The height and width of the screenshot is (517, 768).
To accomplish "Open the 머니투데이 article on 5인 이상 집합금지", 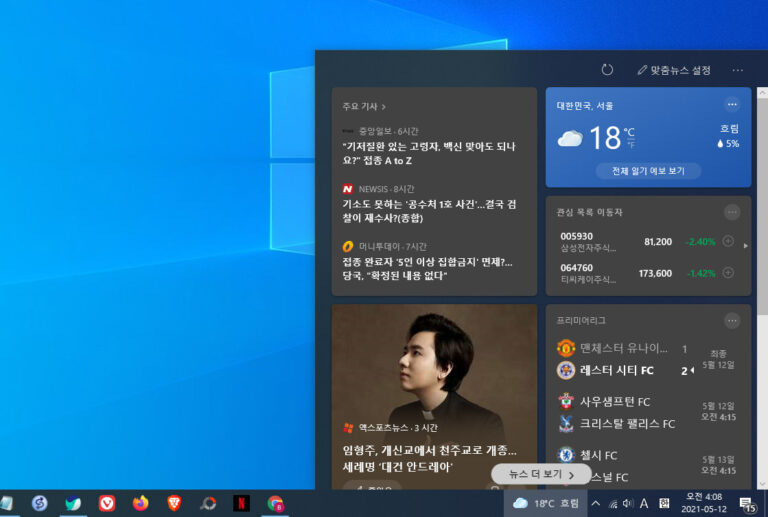I will click(x=428, y=269).
